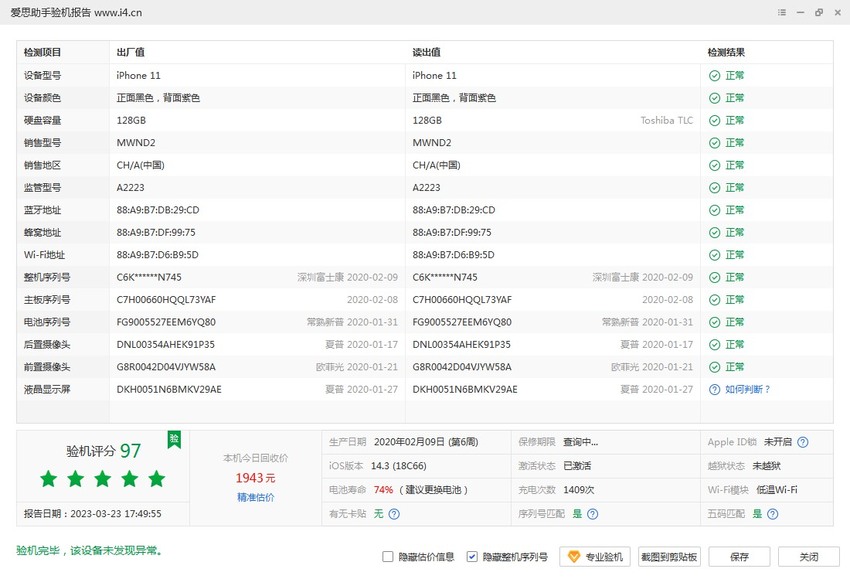
Task: Click the iOS version 14.3 (18C66)
Action: [x=398, y=466]
